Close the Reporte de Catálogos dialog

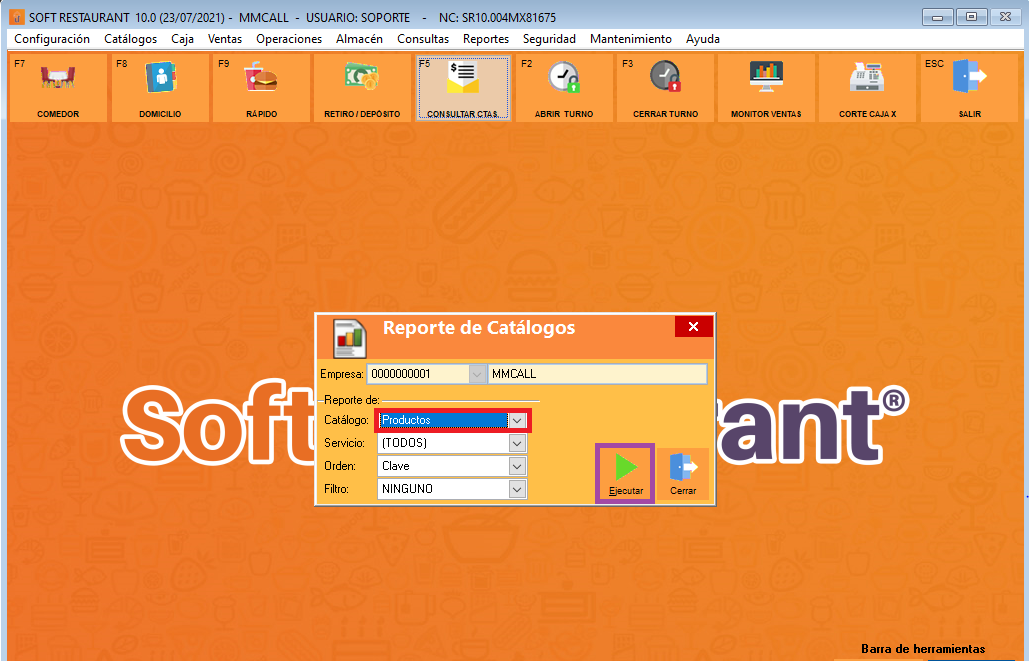point(693,327)
